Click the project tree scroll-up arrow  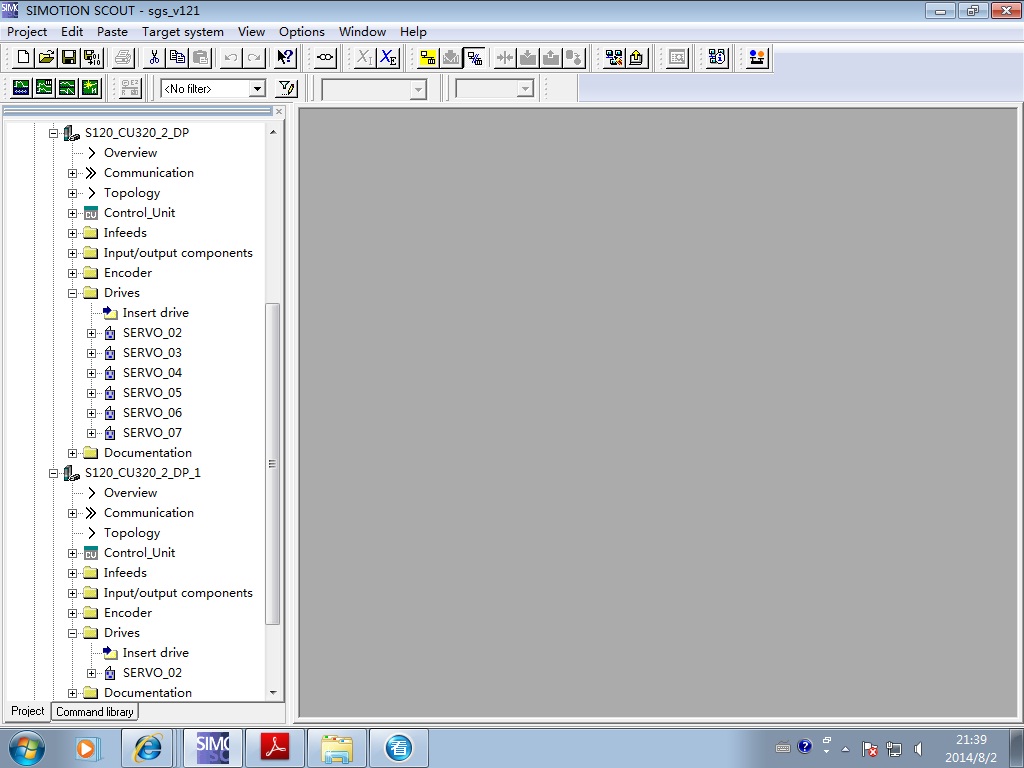click(x=273, y=132)
